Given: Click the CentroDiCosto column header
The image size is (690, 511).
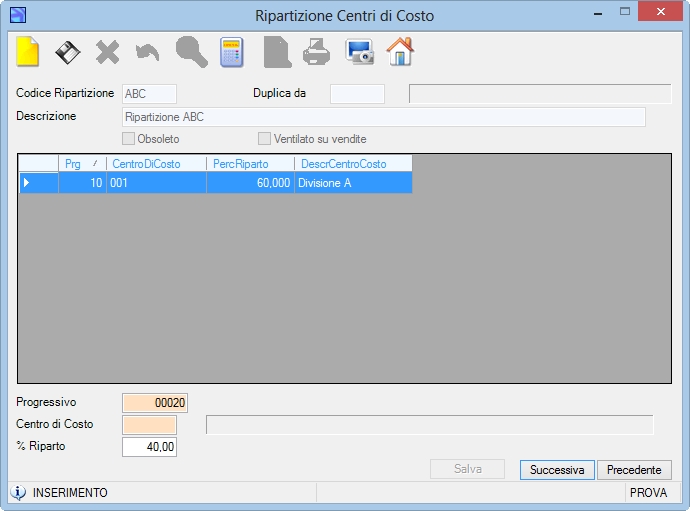Looking at the screenshot, I should (x=156, y=164).
